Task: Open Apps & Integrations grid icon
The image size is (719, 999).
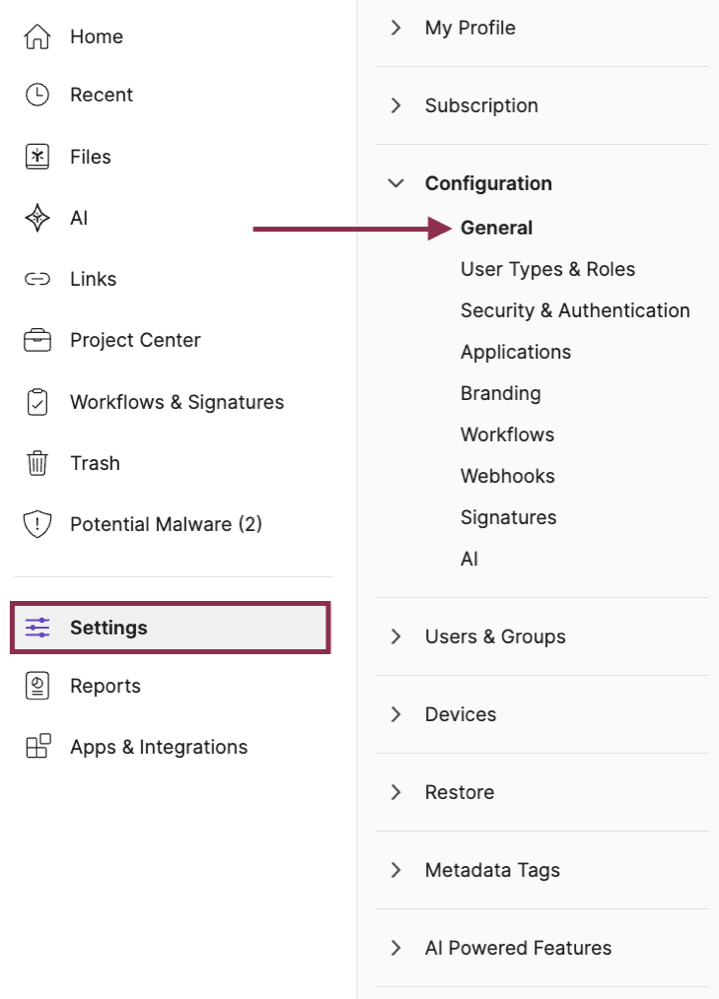Action: coord(37,747)
